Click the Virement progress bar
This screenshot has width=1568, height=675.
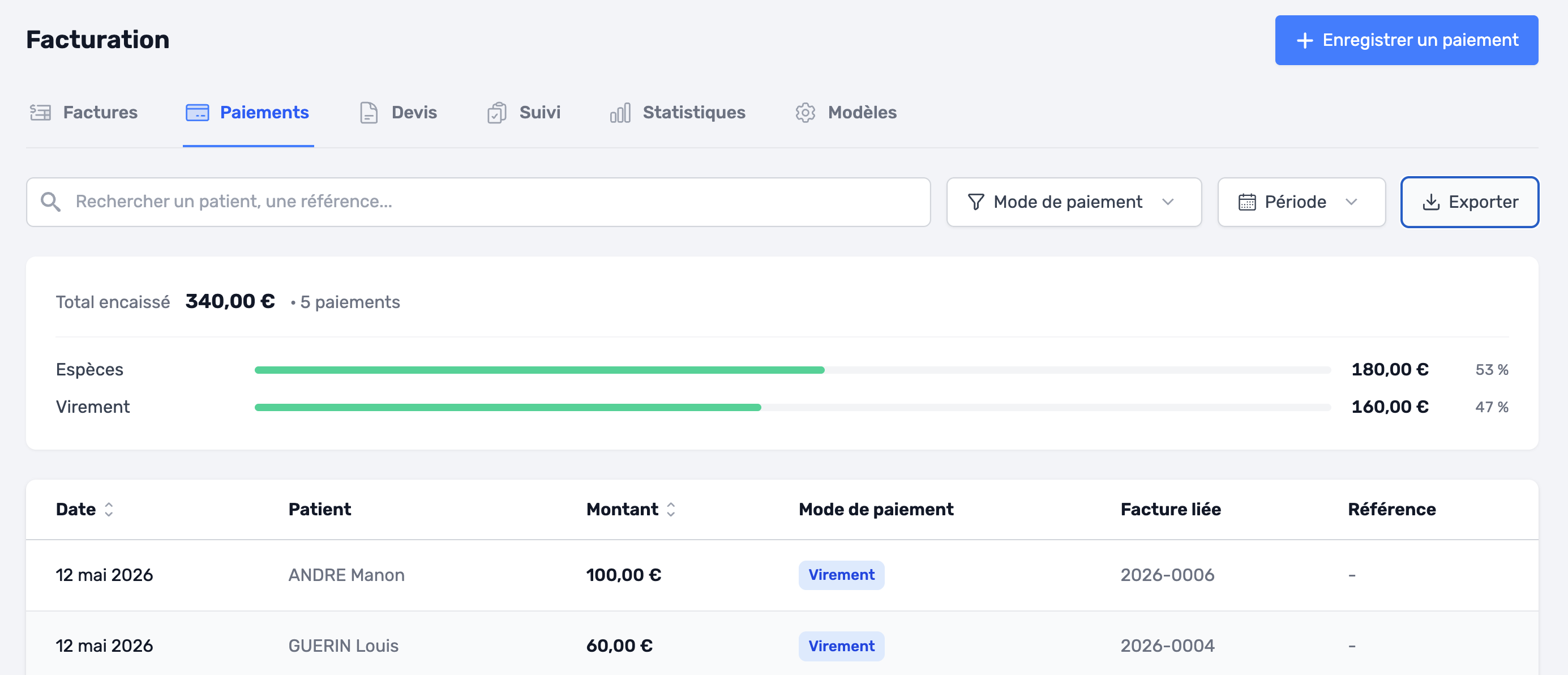792,407
